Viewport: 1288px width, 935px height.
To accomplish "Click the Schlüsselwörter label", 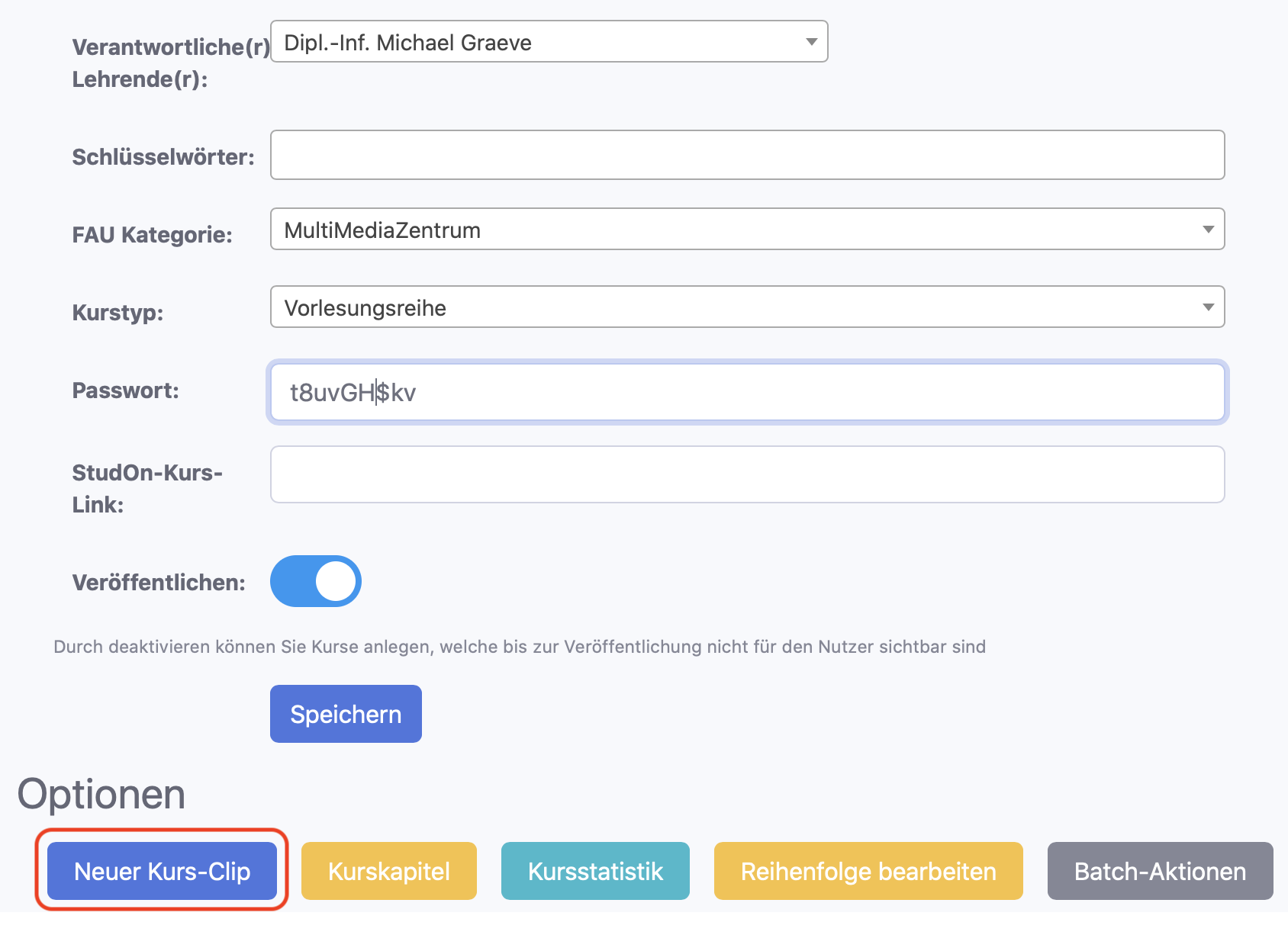I will coord(163,157).
